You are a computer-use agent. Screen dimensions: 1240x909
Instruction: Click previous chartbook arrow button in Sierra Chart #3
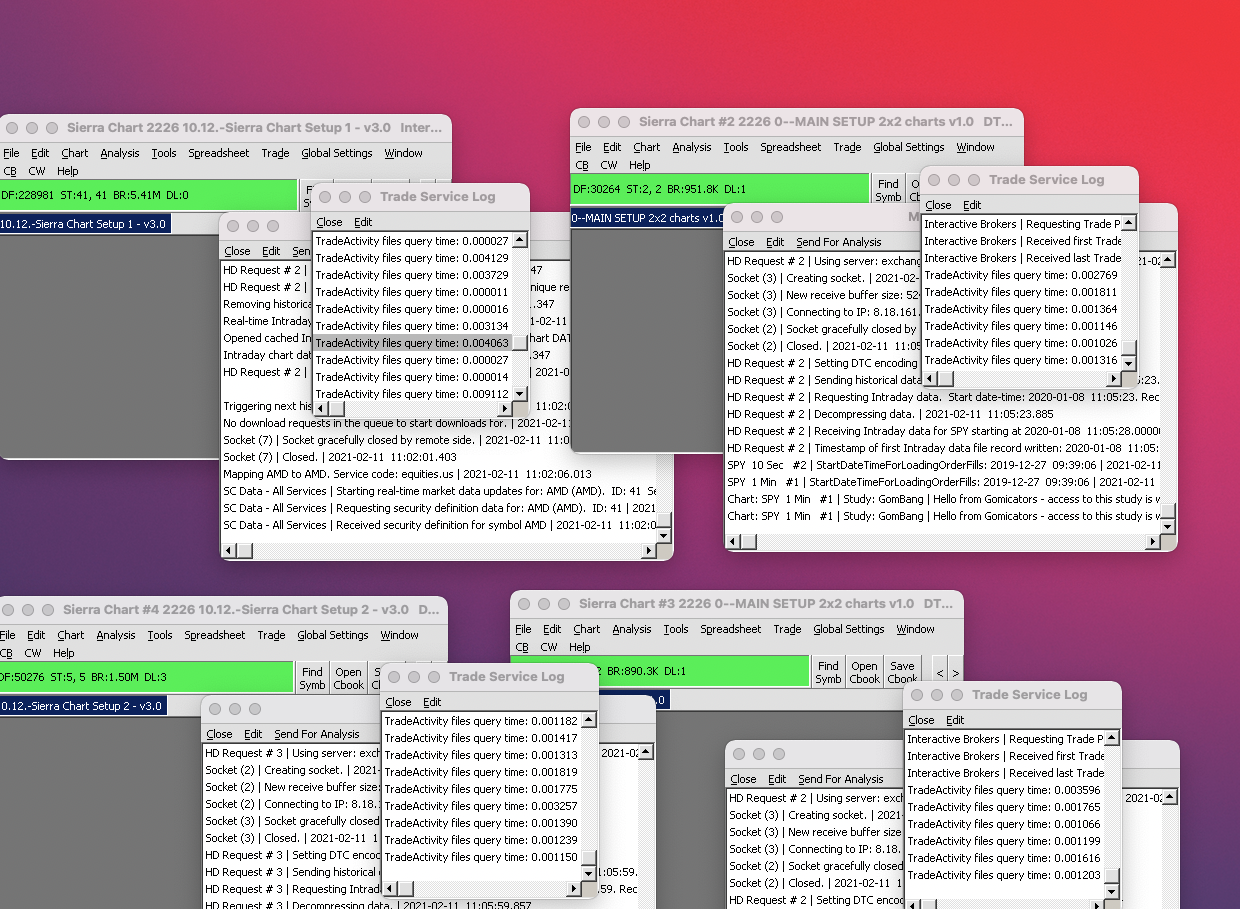[x=940, y=672]
